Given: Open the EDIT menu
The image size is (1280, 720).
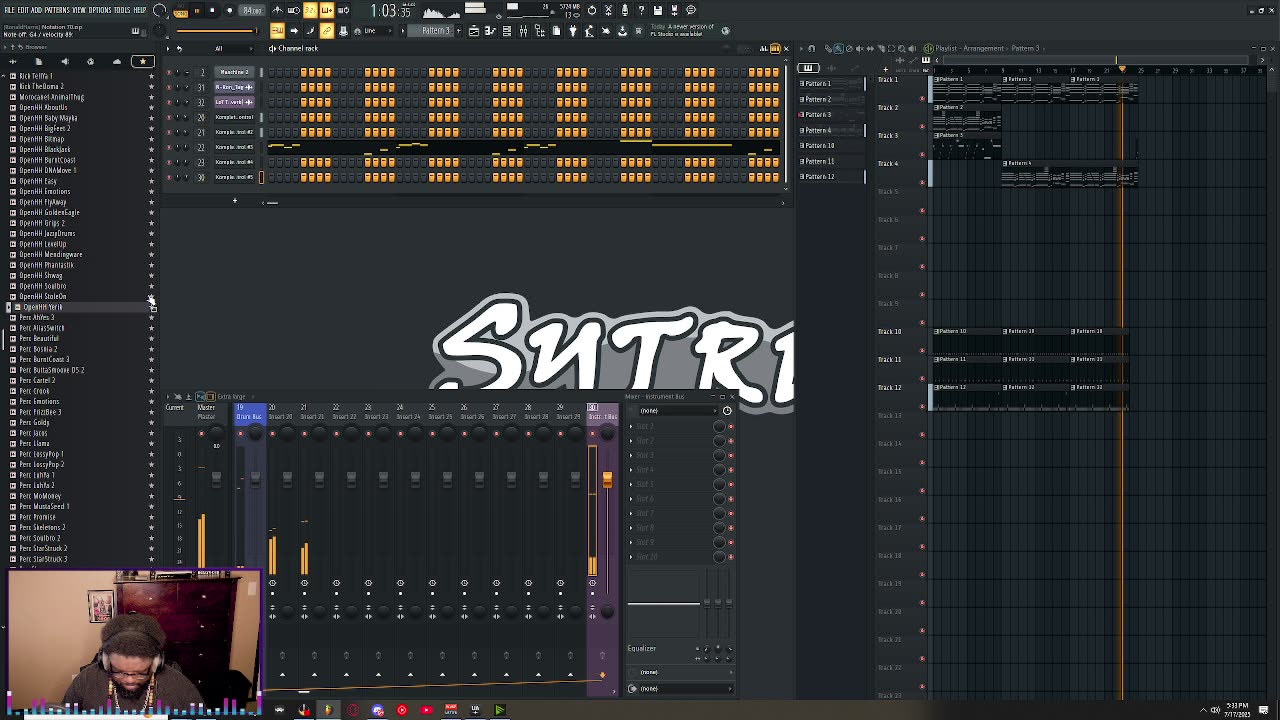Looking at the screenshot, I should tap(23, 10).
